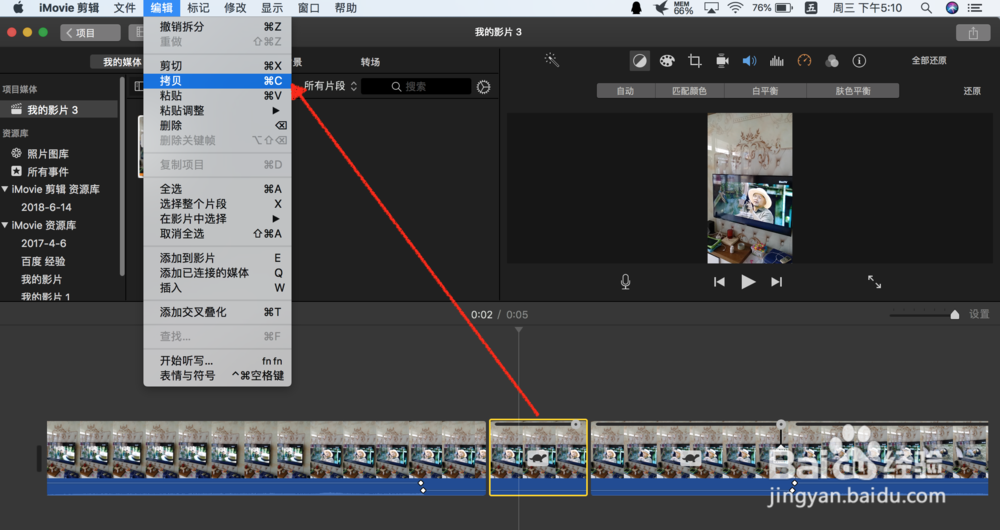
Task: Play the movie preview
Action: point(748,282)
